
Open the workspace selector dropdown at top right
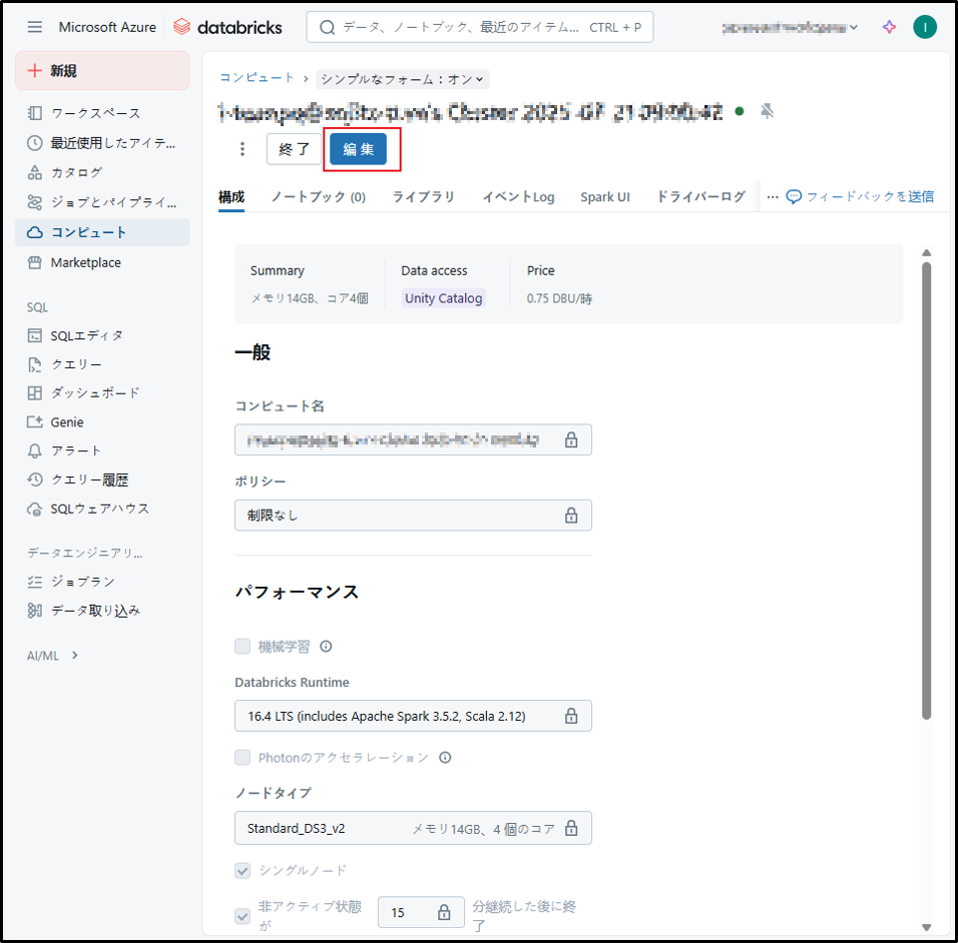point(789,27)
